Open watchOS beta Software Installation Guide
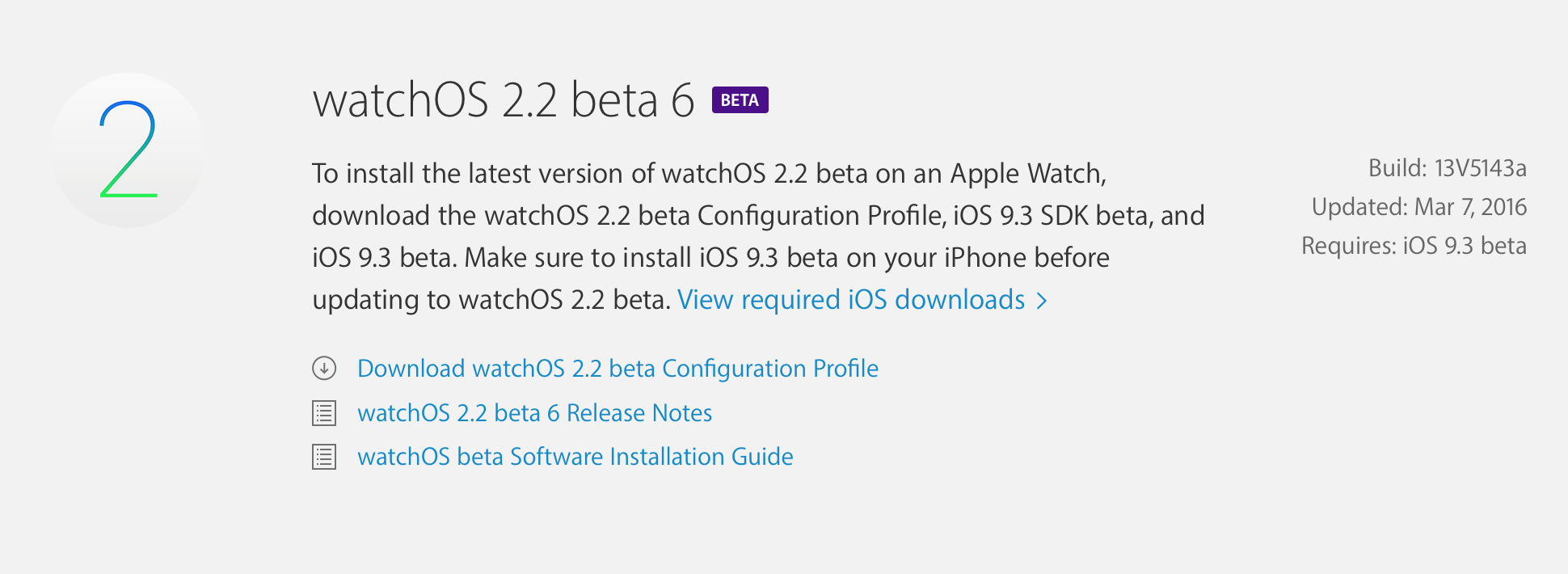This screenshot has height=574, width=1568. tap(575, 457)
